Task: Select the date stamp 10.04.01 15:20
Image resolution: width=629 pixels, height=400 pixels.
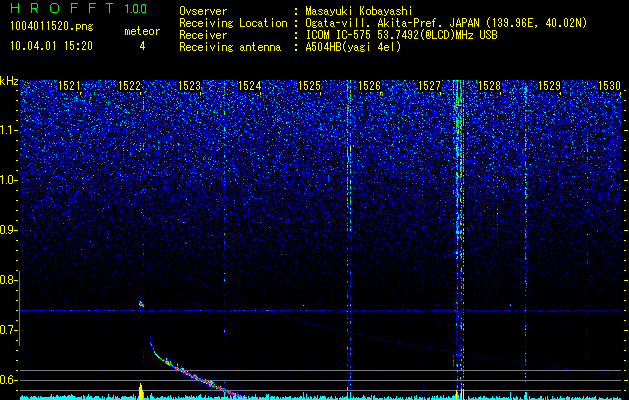Action: tap(52, 46)
